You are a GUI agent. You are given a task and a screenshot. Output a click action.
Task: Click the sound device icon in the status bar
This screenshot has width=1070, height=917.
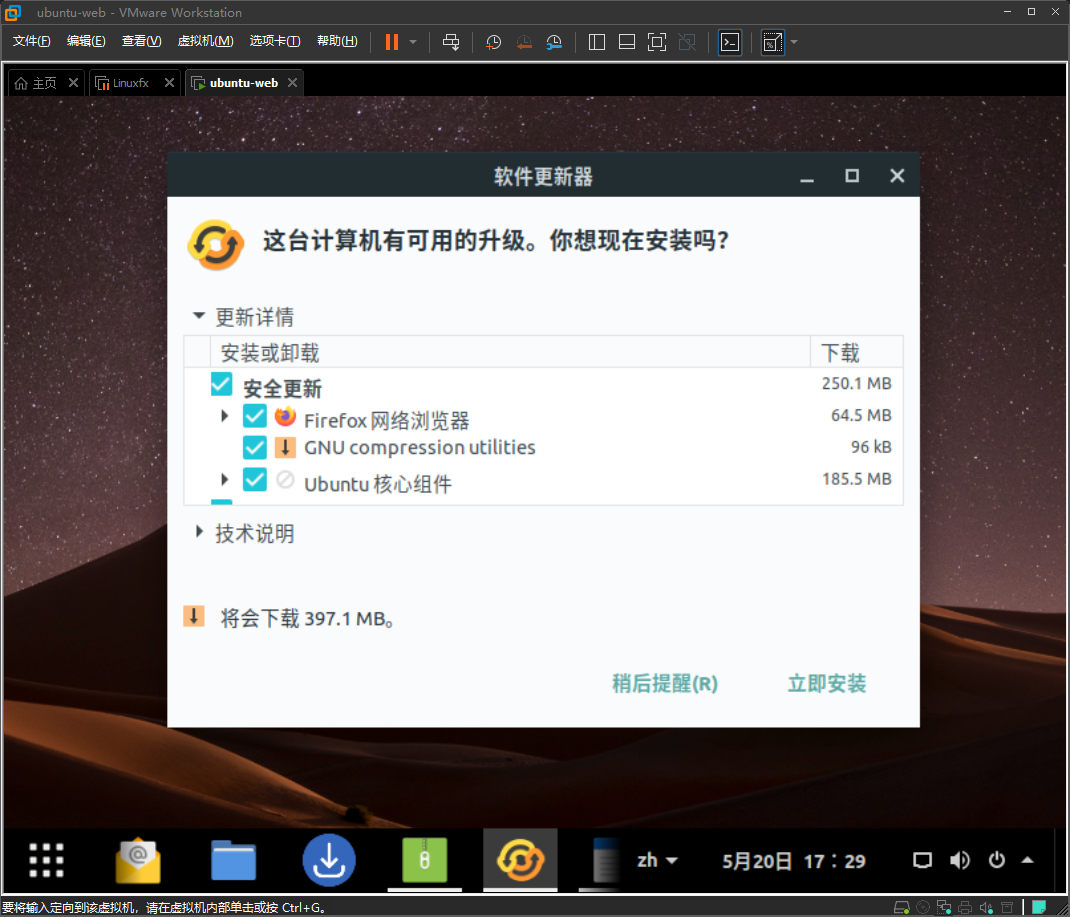click(x=986, y=906)
